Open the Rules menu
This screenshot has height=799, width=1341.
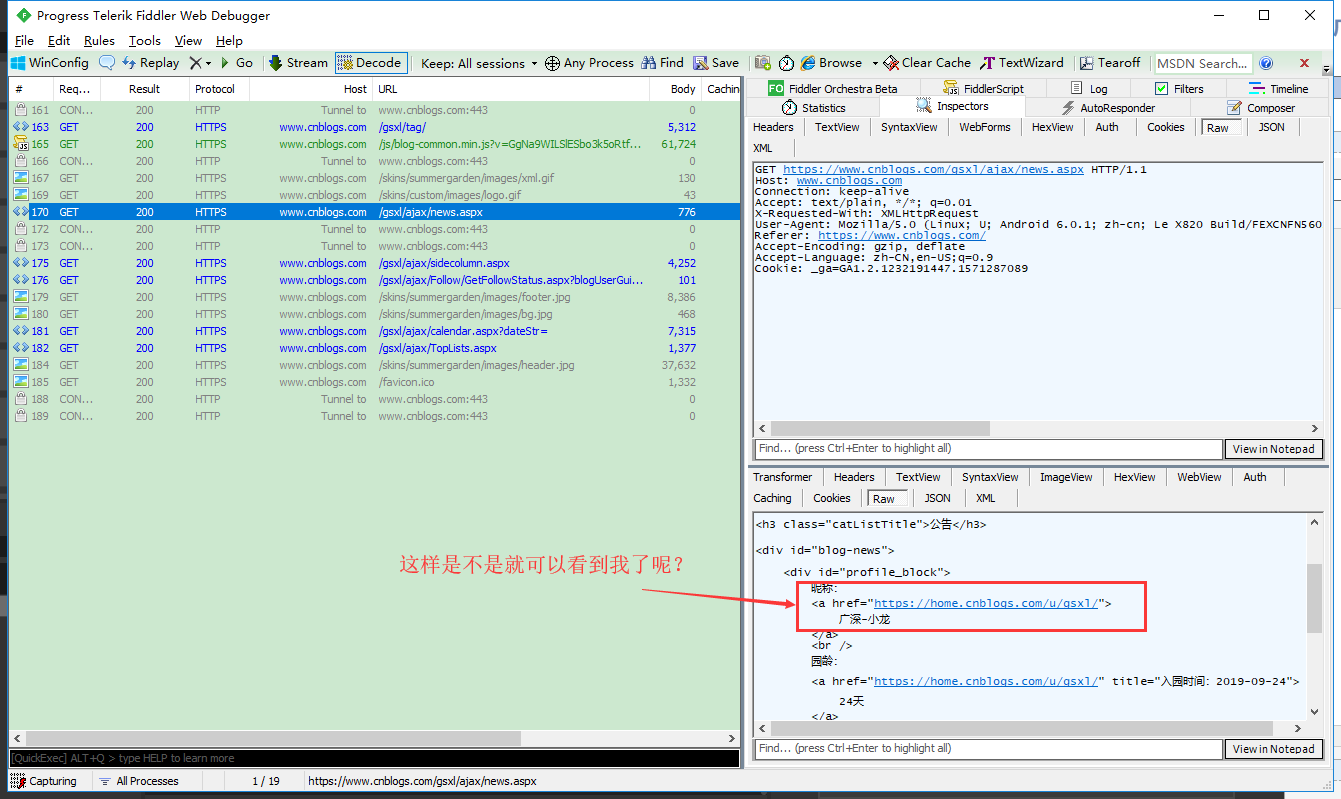99,41
